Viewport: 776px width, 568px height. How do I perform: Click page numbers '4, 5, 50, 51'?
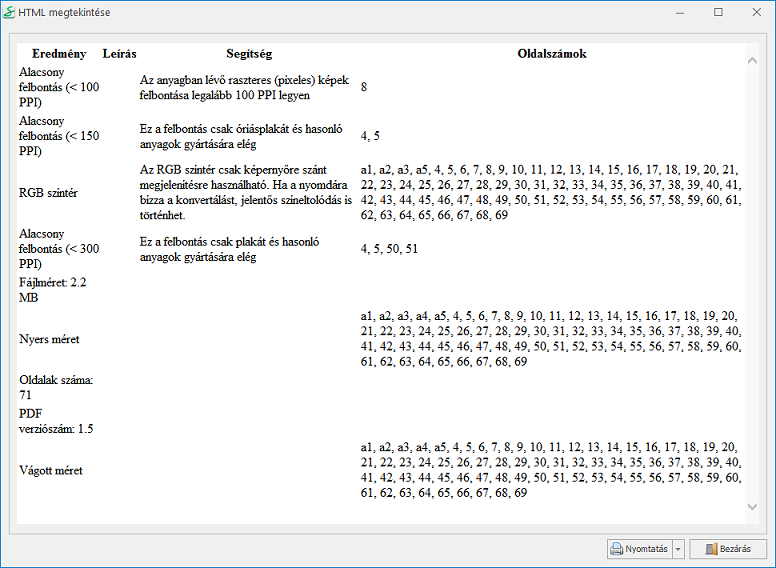click(389, 249)
